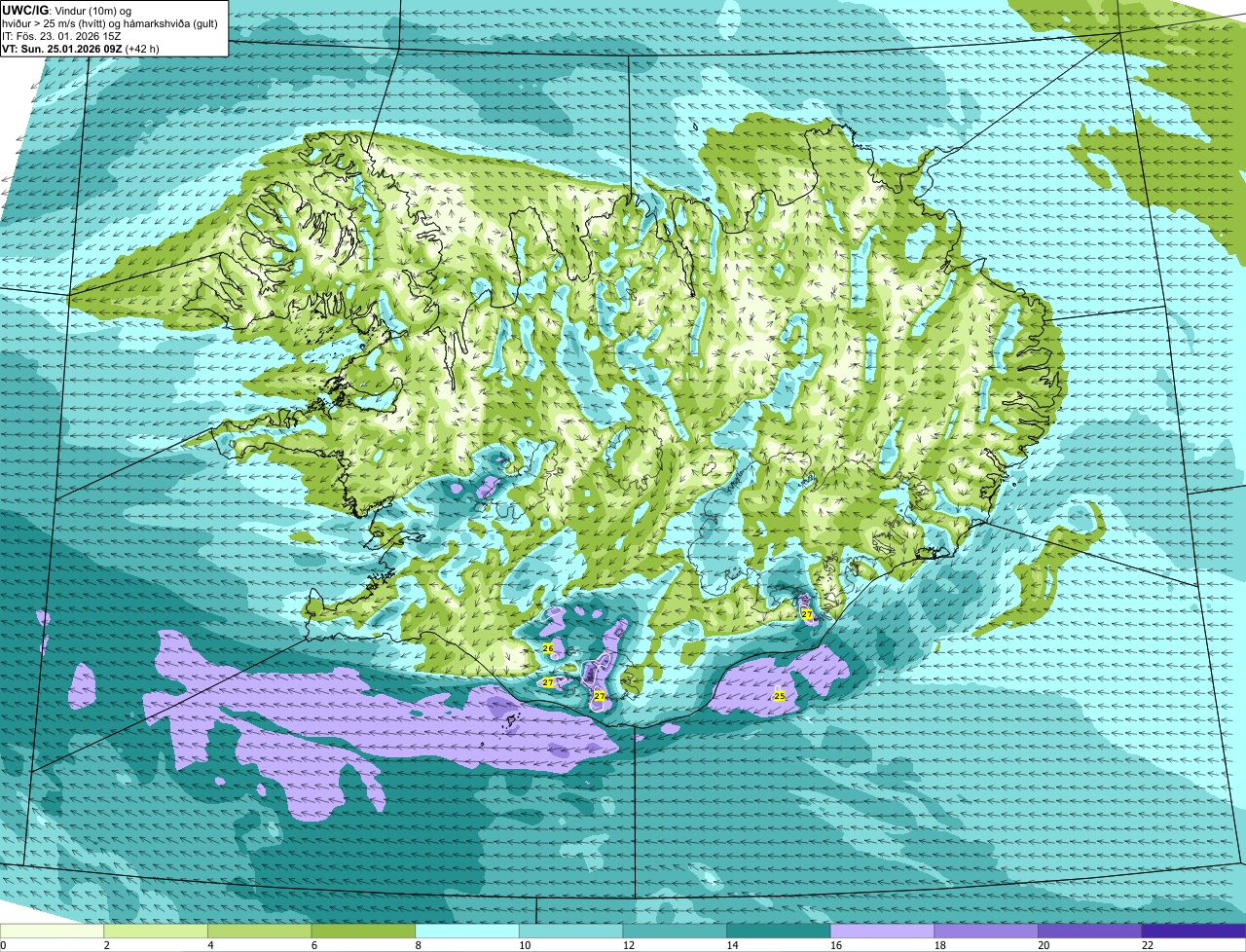1246x952 pixels.
Task: Click the "UWC/IG: Vindur (10m) og" title line
Action: pos(67,9)
